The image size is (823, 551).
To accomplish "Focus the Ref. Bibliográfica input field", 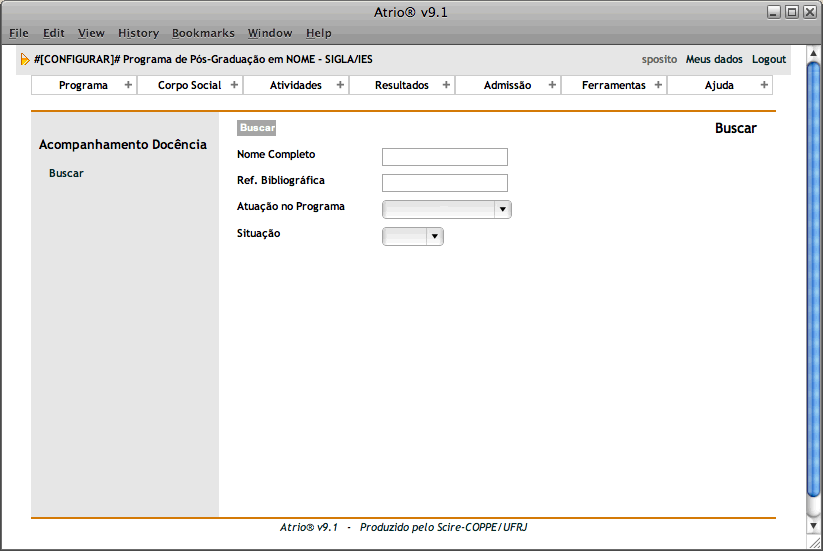I will tap(445, 183).
